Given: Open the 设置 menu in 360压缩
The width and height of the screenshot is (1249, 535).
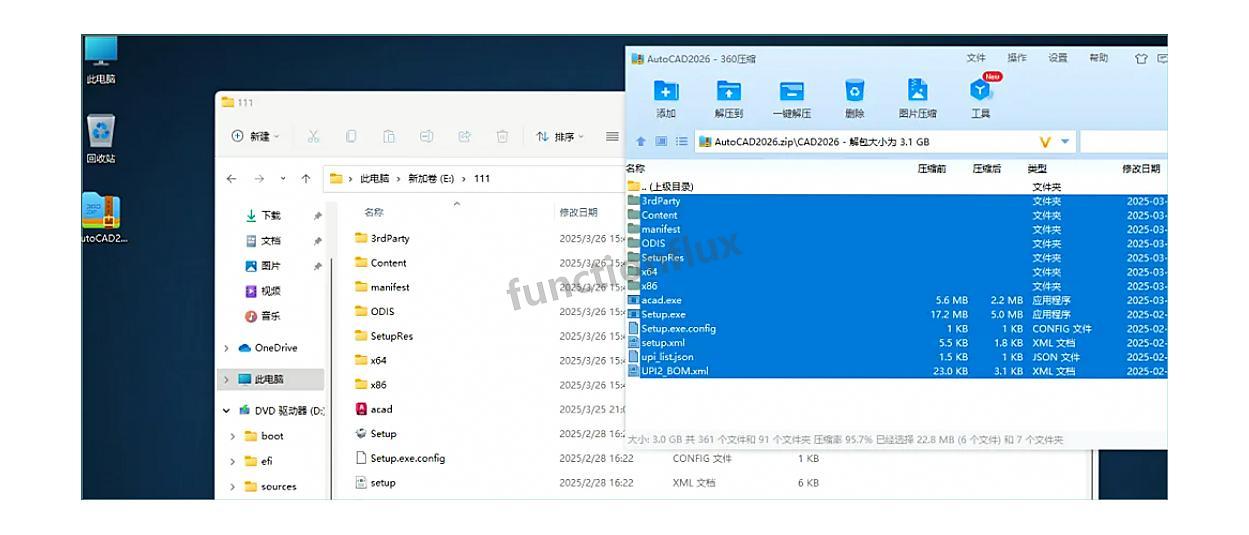Looking at the screenshot, I should coord(1058,58).
